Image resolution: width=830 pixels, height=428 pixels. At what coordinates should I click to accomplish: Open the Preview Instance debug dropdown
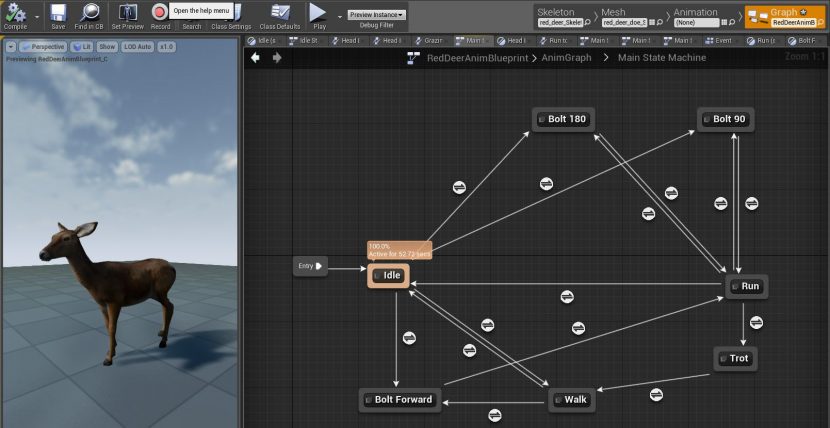tap(377, 15)
